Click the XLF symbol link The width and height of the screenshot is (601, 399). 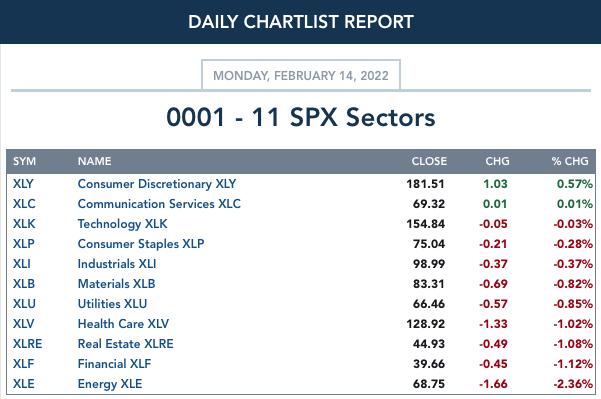[23, 363]
